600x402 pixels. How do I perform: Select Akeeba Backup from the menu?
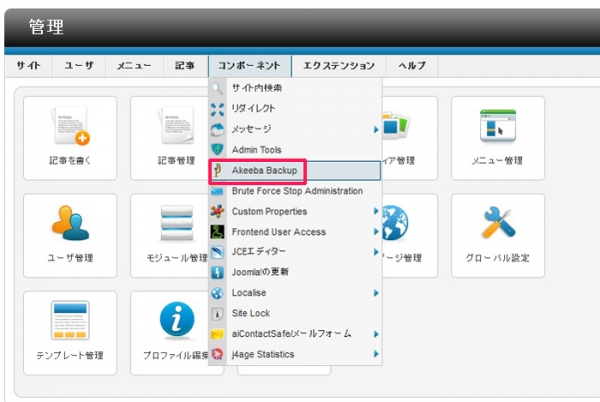[295, 170]
